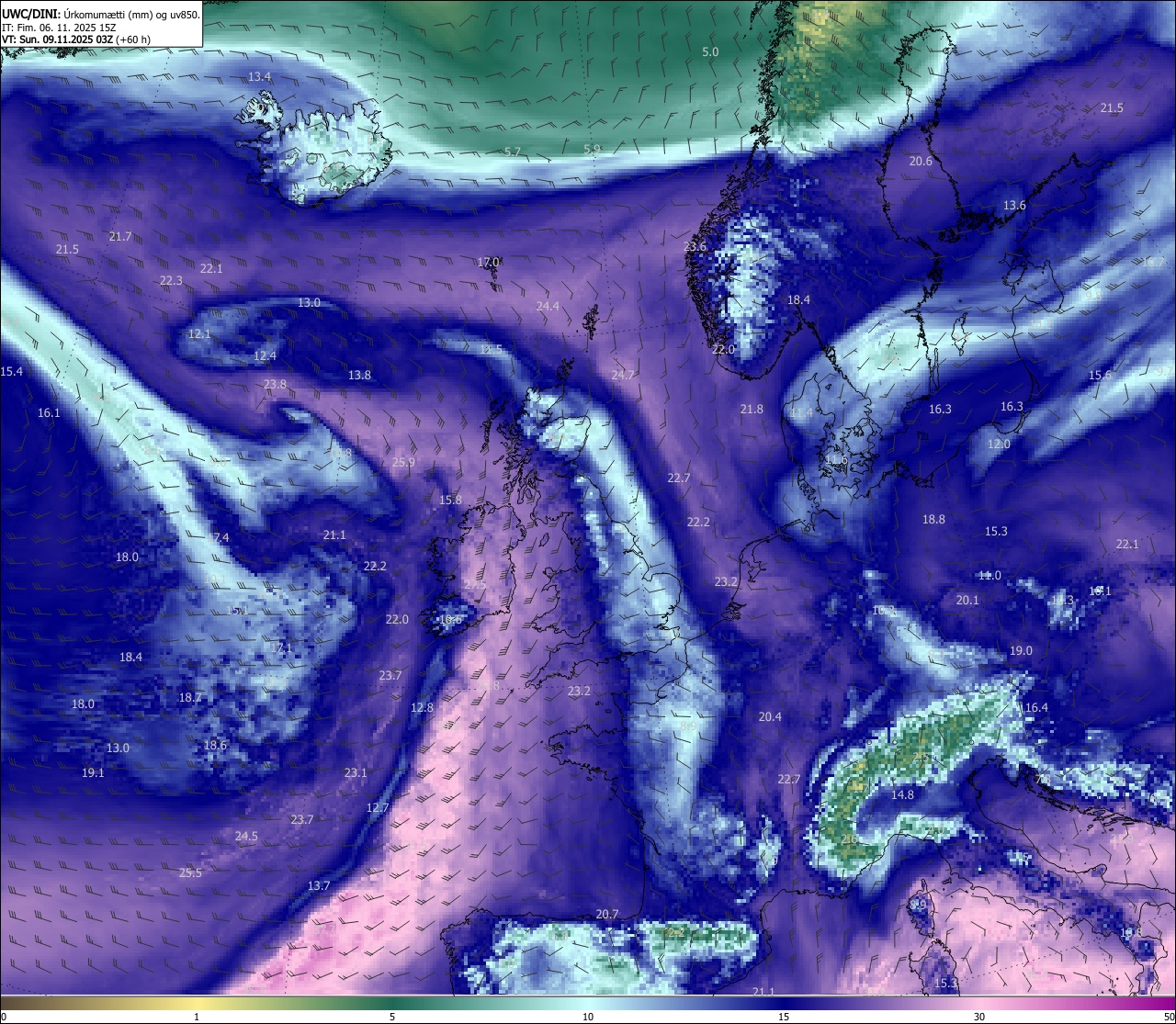1176x1024 pixels.
Task: Click the IT: Fim. 06. 11. 2025 15Z line
Action: click(59, 28)
